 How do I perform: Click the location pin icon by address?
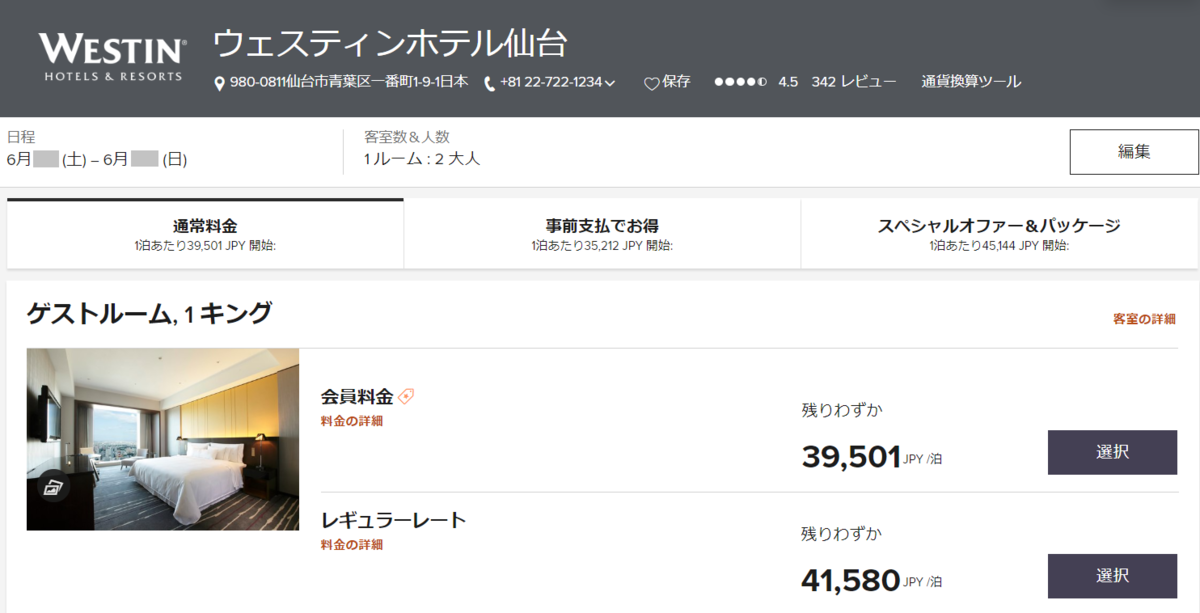220,83
